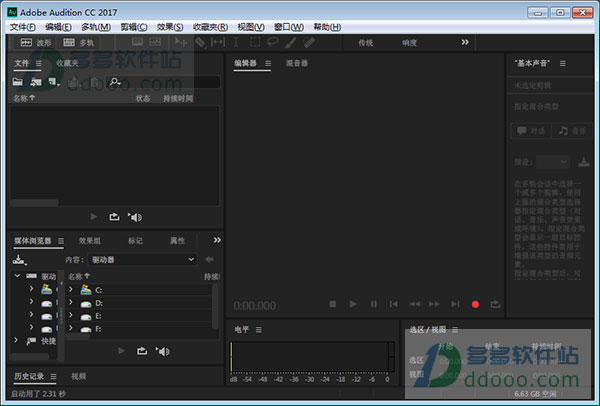Open the 电平 panel options menu

259,330
